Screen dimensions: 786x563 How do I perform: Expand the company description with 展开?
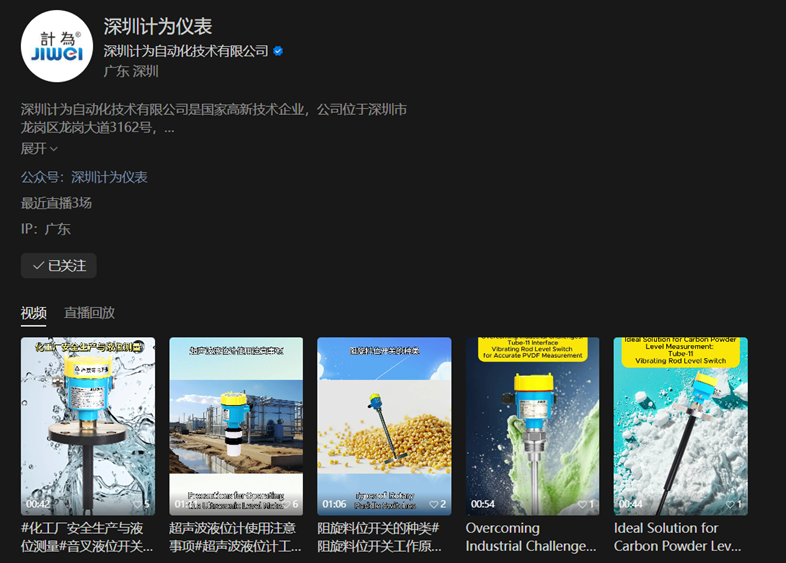pos(39,149)
